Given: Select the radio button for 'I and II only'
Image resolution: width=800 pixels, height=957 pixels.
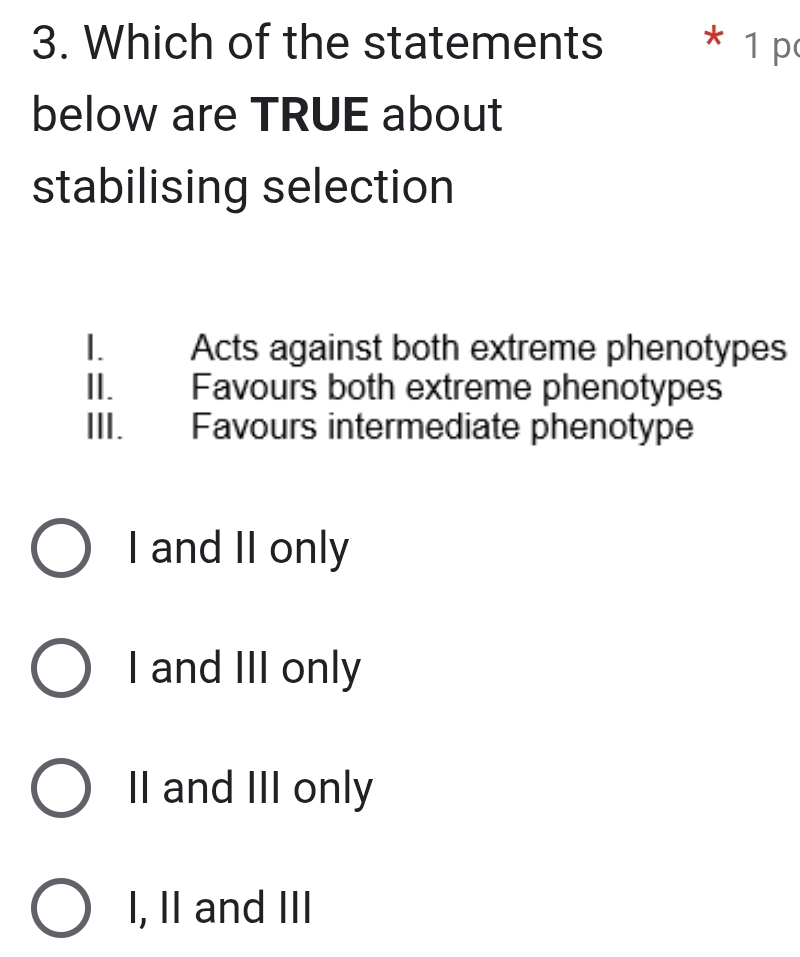Looking at the screenshot, I should click(x=62, y=548).
